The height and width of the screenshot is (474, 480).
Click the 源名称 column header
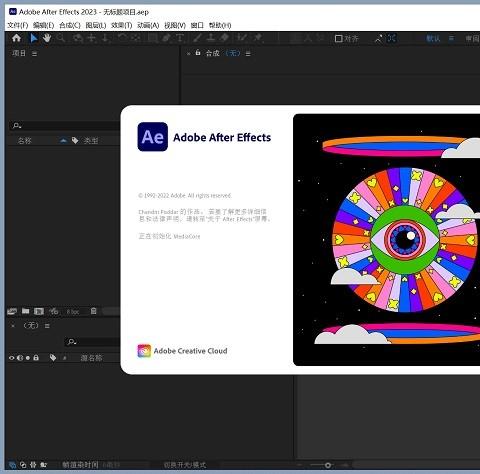[x=91, y=358]
